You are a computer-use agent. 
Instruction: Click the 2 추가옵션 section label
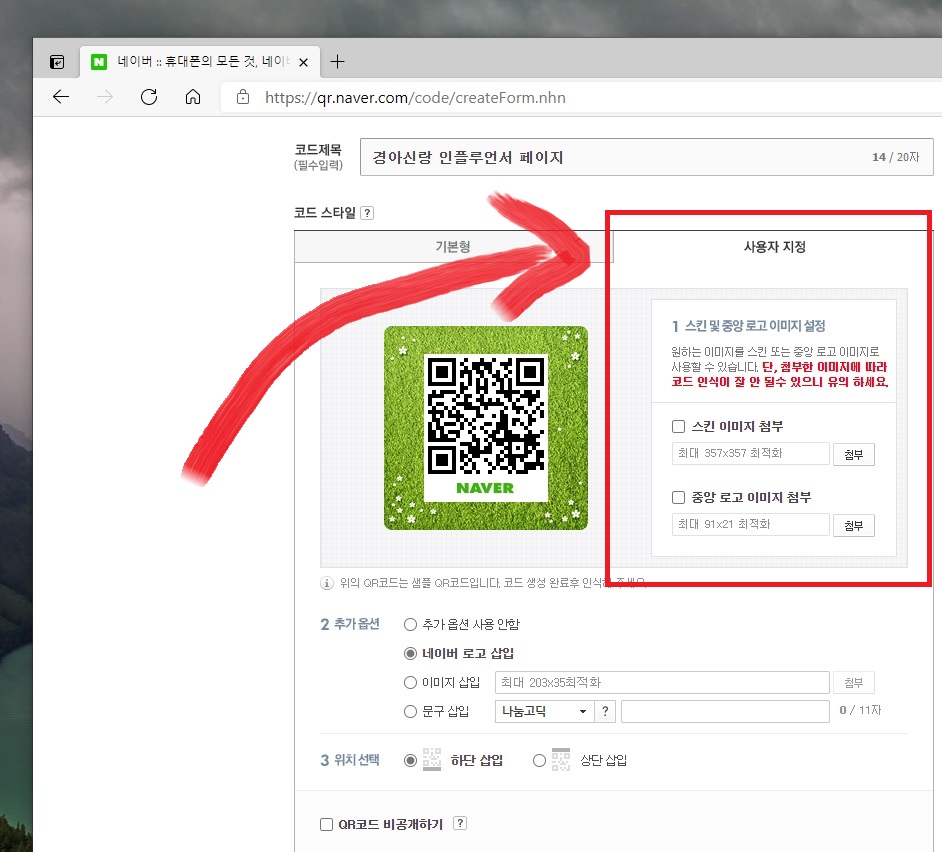tap(350, 624)
